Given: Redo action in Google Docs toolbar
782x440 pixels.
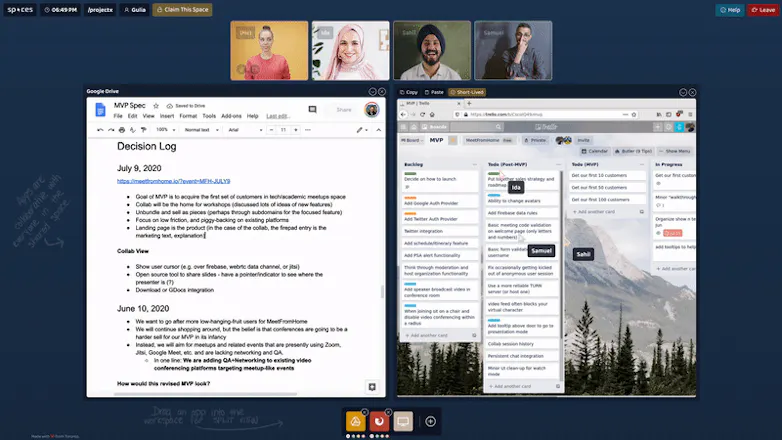Looking at the screenshot, I should click(x=111, y=130).
